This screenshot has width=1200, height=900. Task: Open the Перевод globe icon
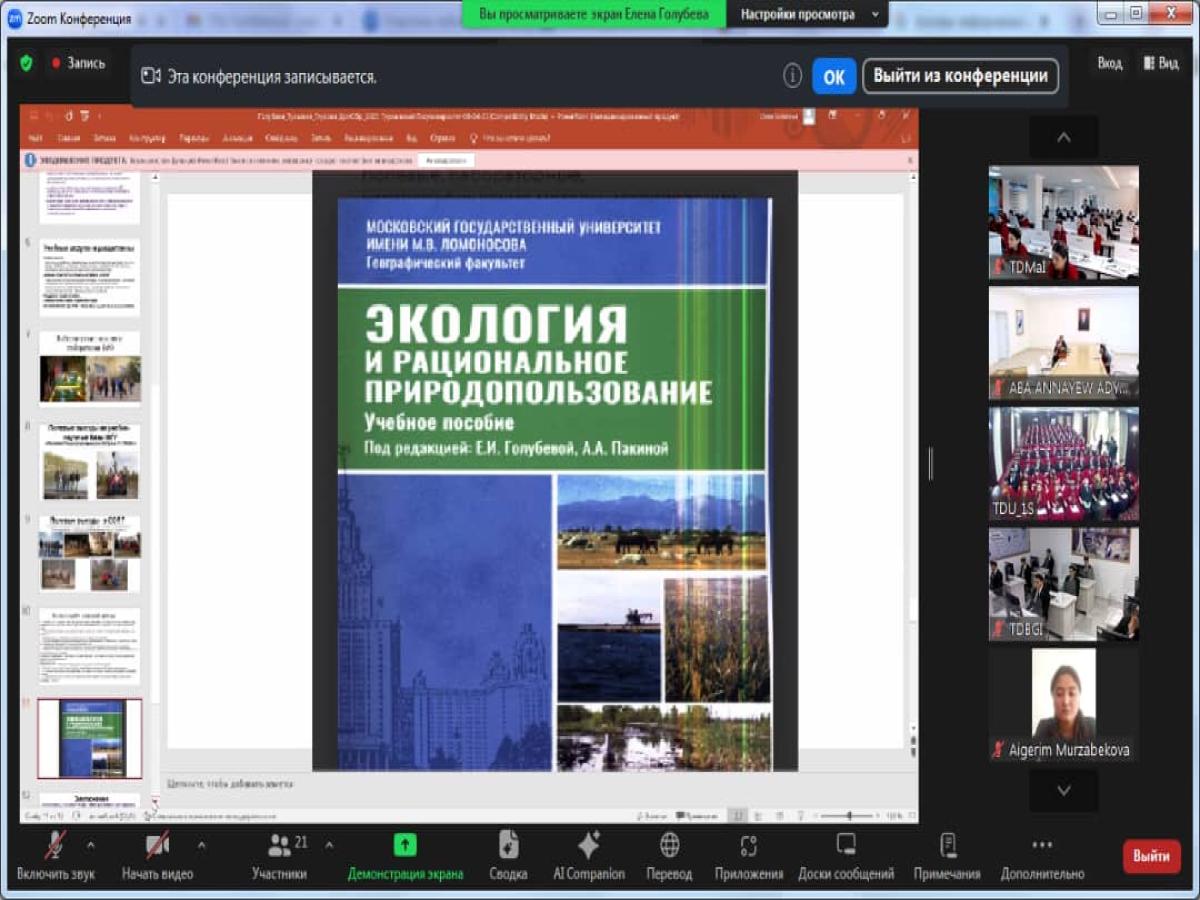[669, 845]
